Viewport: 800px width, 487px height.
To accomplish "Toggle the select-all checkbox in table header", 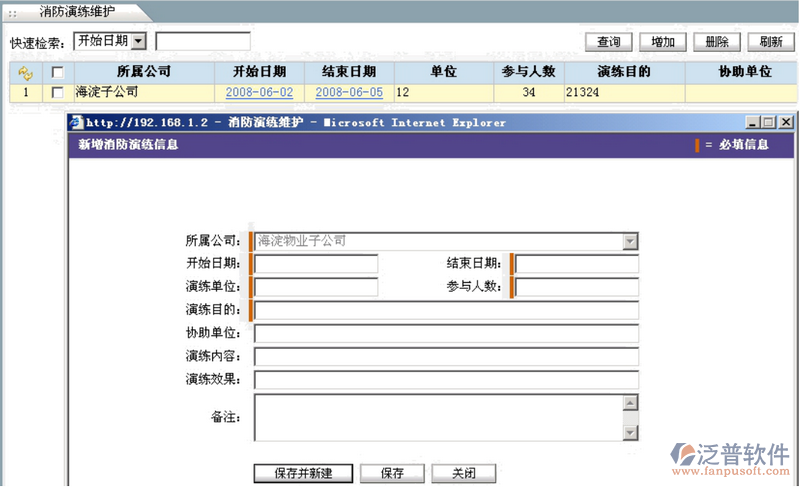I will click(58, 72).
